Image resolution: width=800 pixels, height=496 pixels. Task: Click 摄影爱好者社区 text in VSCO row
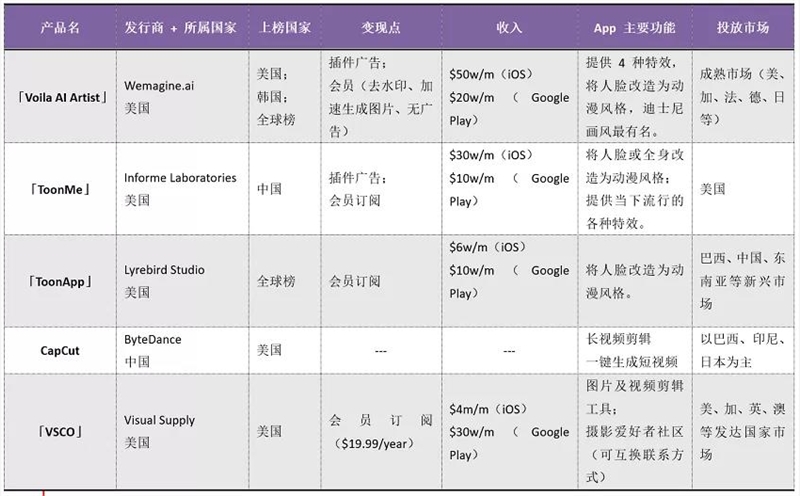[634, 432]
